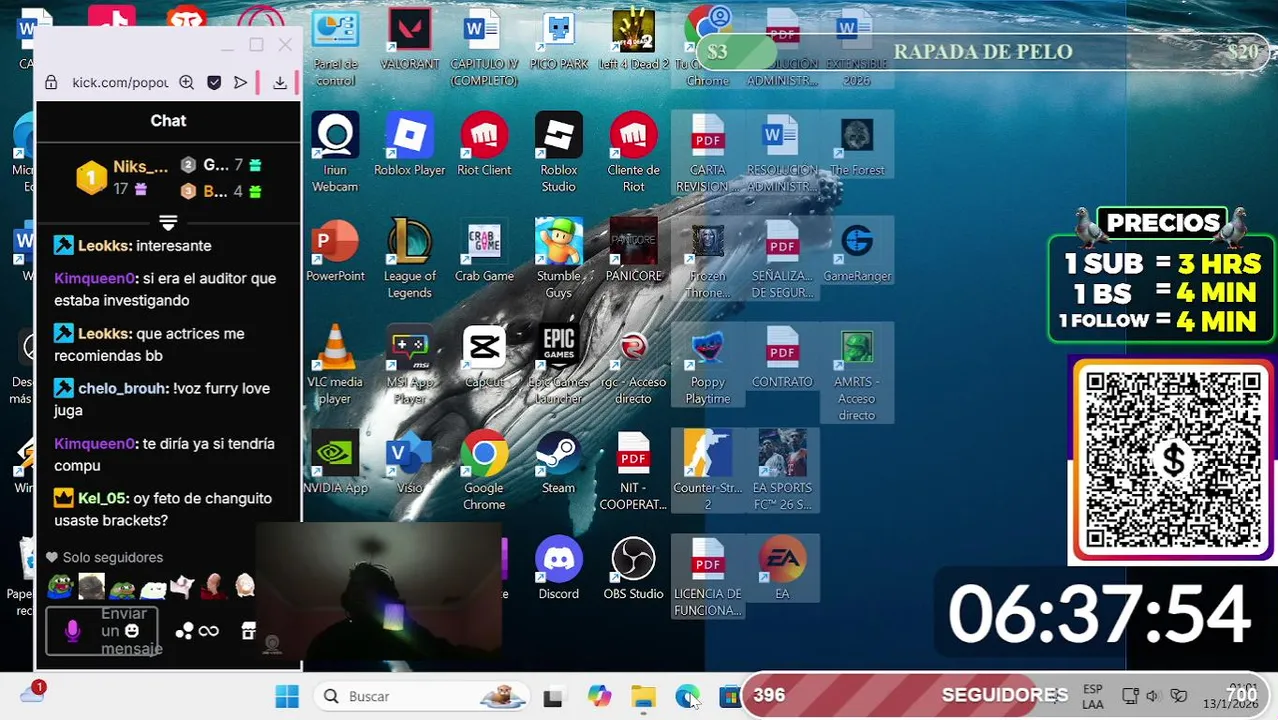This screenshot has height=720, width=1278.
Task: Open the CARTA REVISION PDF file
Action: (708, 153)
